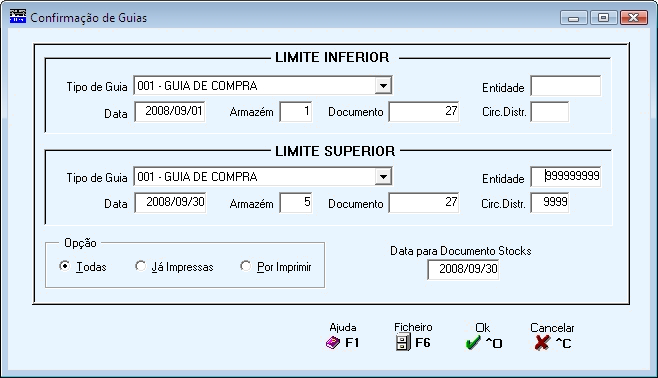658x378 pixels.
Task: Click the empty Circ.Distr. field in Limite Inferior
Action: click(550, 112)
